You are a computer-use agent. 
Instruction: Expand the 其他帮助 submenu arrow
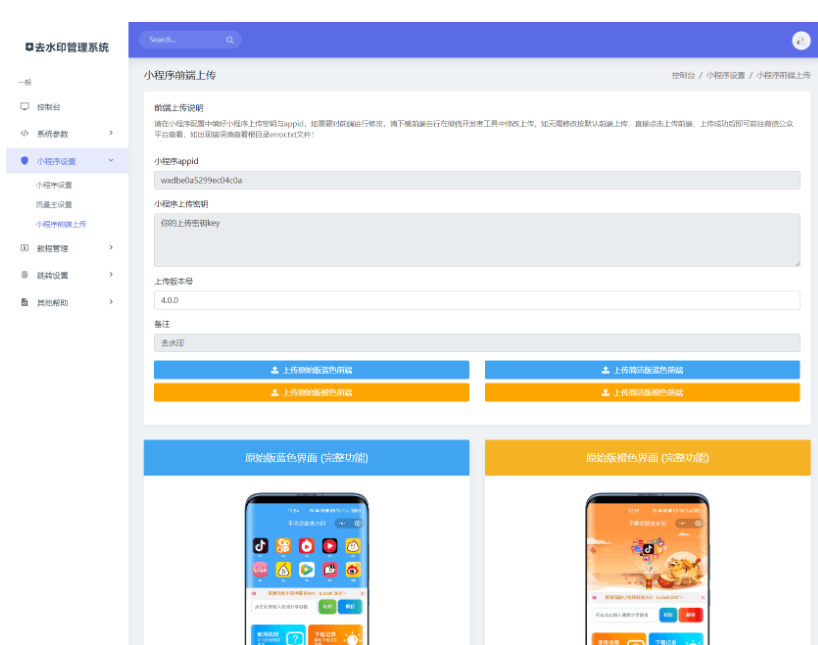tap(111, 302)
